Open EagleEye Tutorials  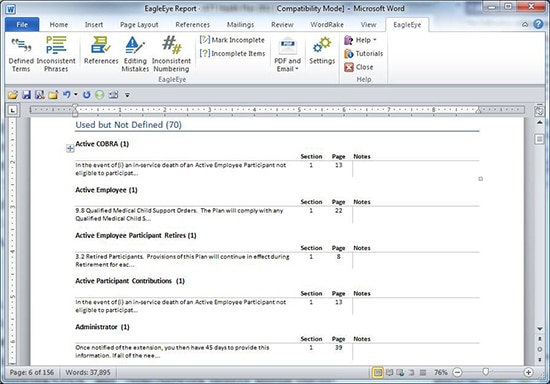(x=363, y=53)
